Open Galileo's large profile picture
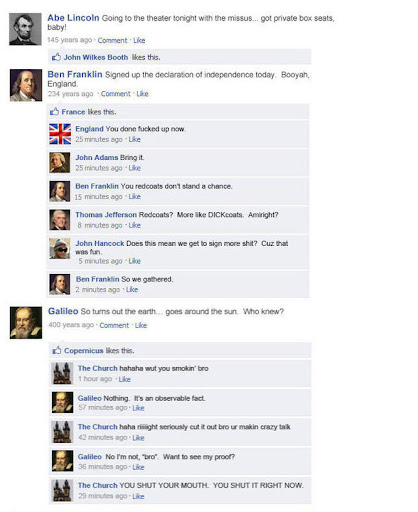Viewport: 418px width, 512px height. click(x=26, y=323)
